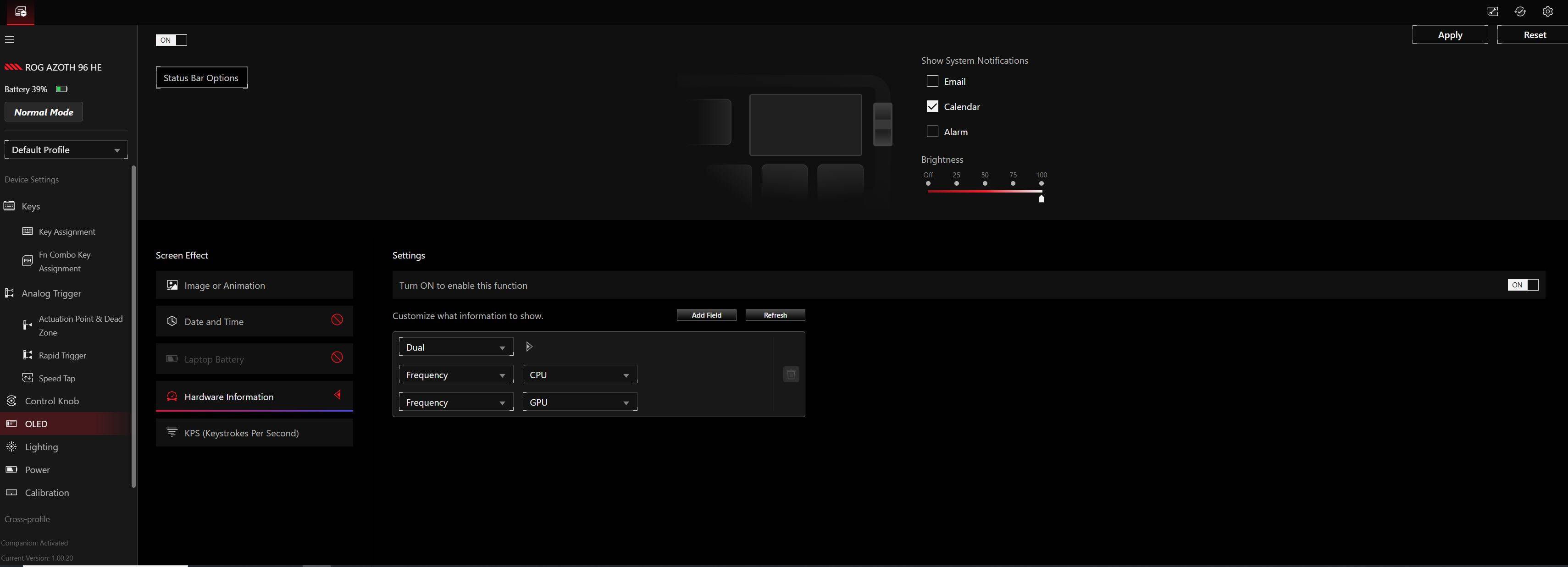Click the Add Field button

(706, 315)
